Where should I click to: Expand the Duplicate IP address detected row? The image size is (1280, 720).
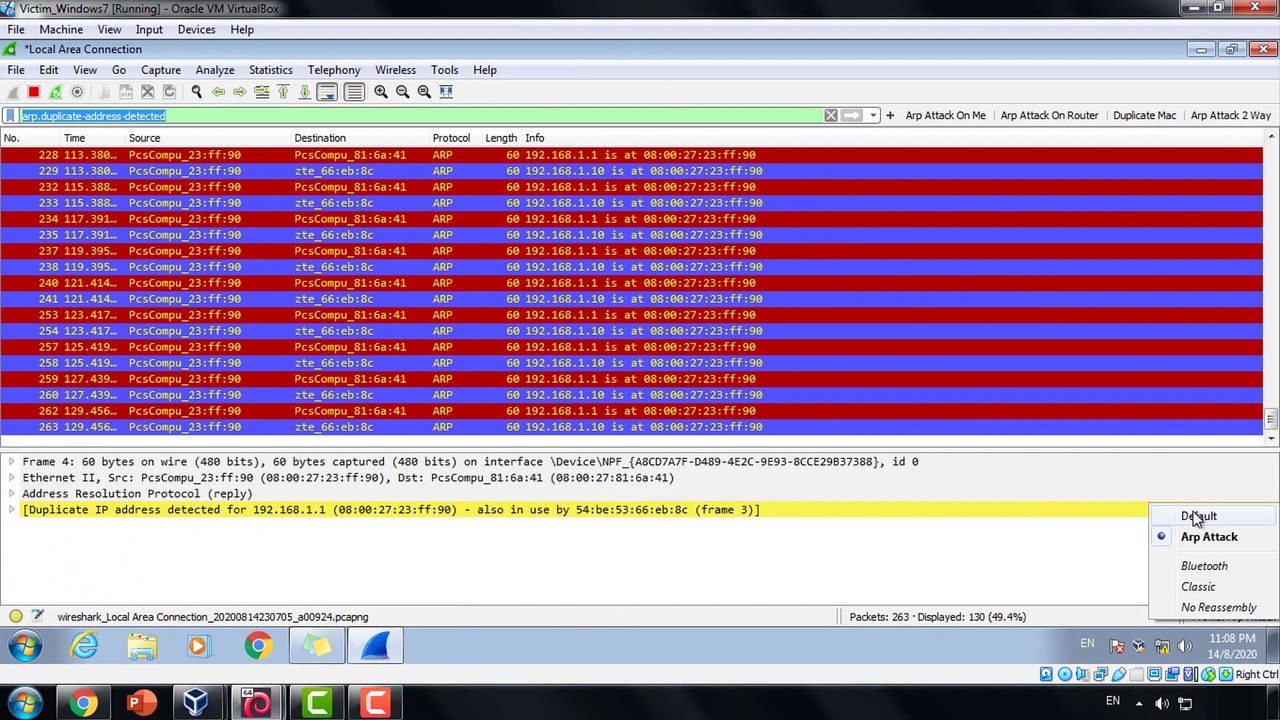(11, 510)
